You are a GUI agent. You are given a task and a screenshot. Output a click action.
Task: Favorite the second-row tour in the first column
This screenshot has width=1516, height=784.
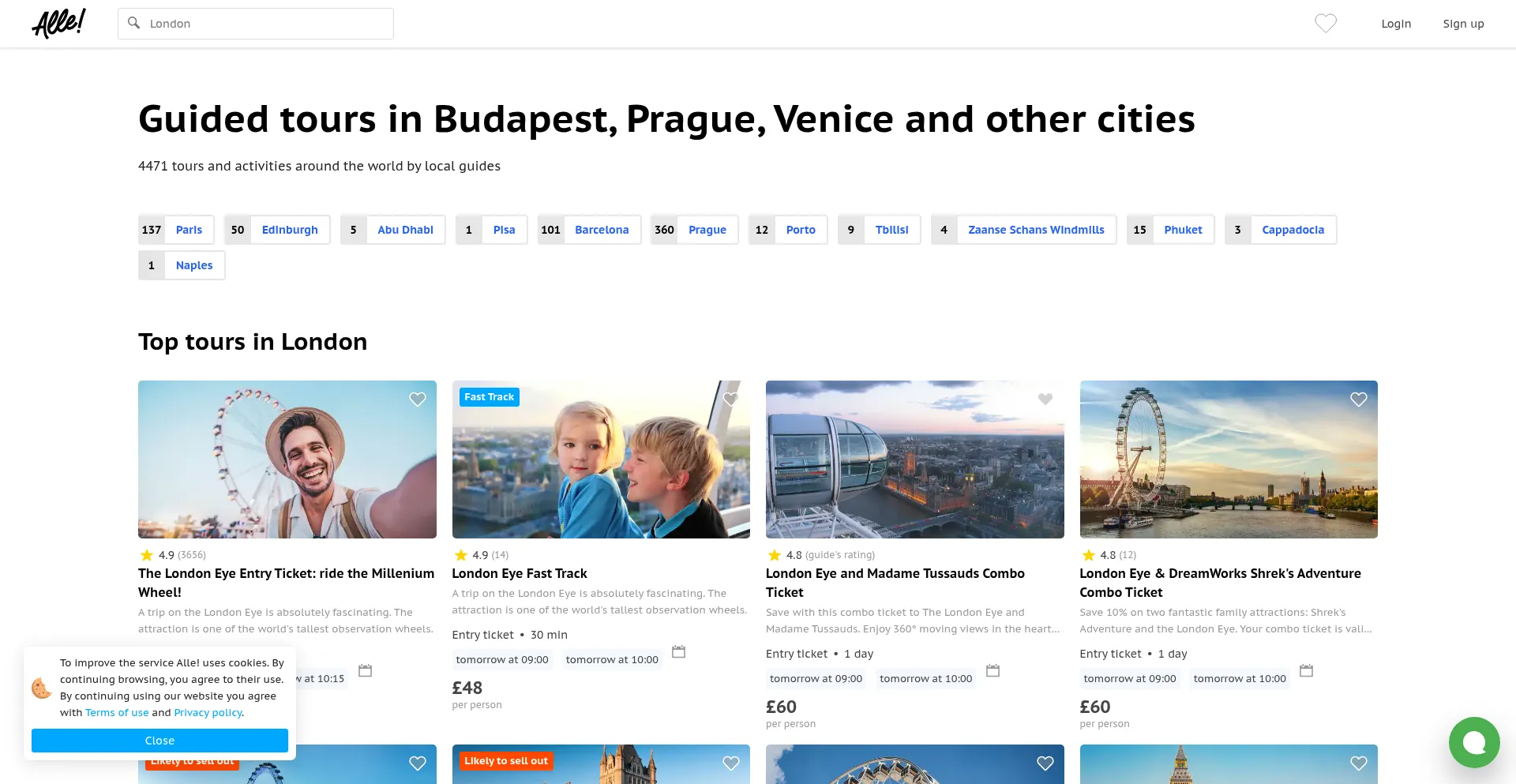[418, 763]
